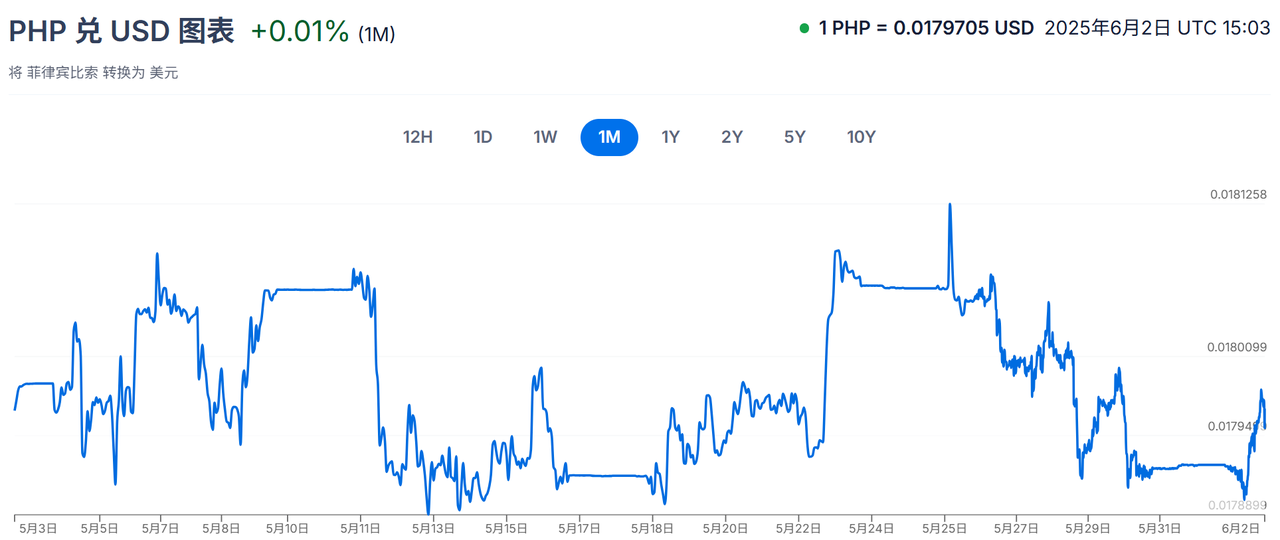Click the +0.01% change percentage

299,31
